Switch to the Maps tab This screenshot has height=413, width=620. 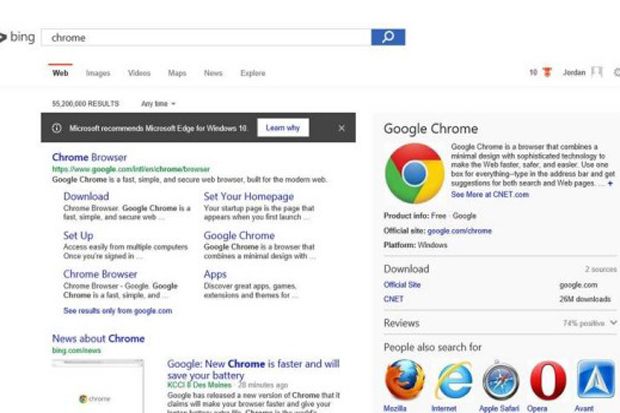[177, 73]
